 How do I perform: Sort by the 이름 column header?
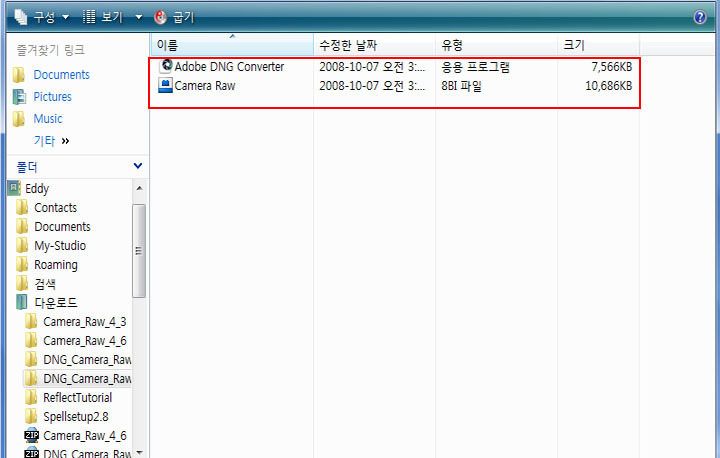click(232, 45)
